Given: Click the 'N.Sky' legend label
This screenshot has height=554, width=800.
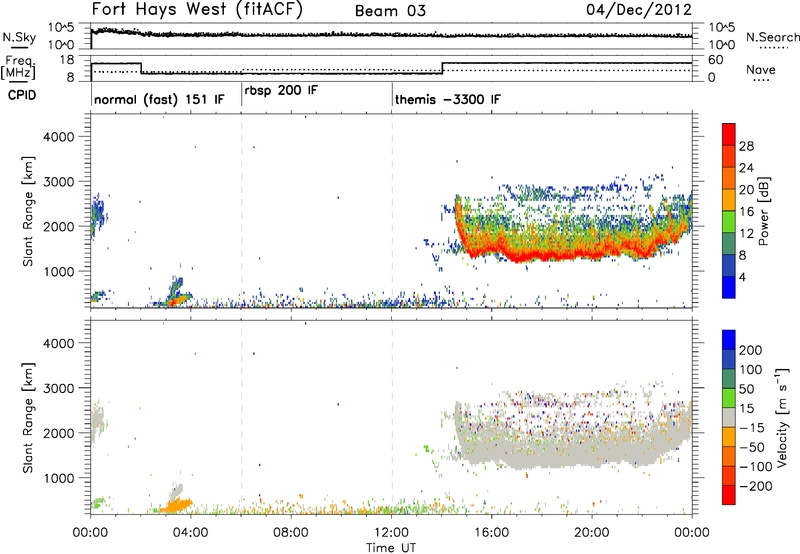Looking at the screenshot, I should 19,37.
